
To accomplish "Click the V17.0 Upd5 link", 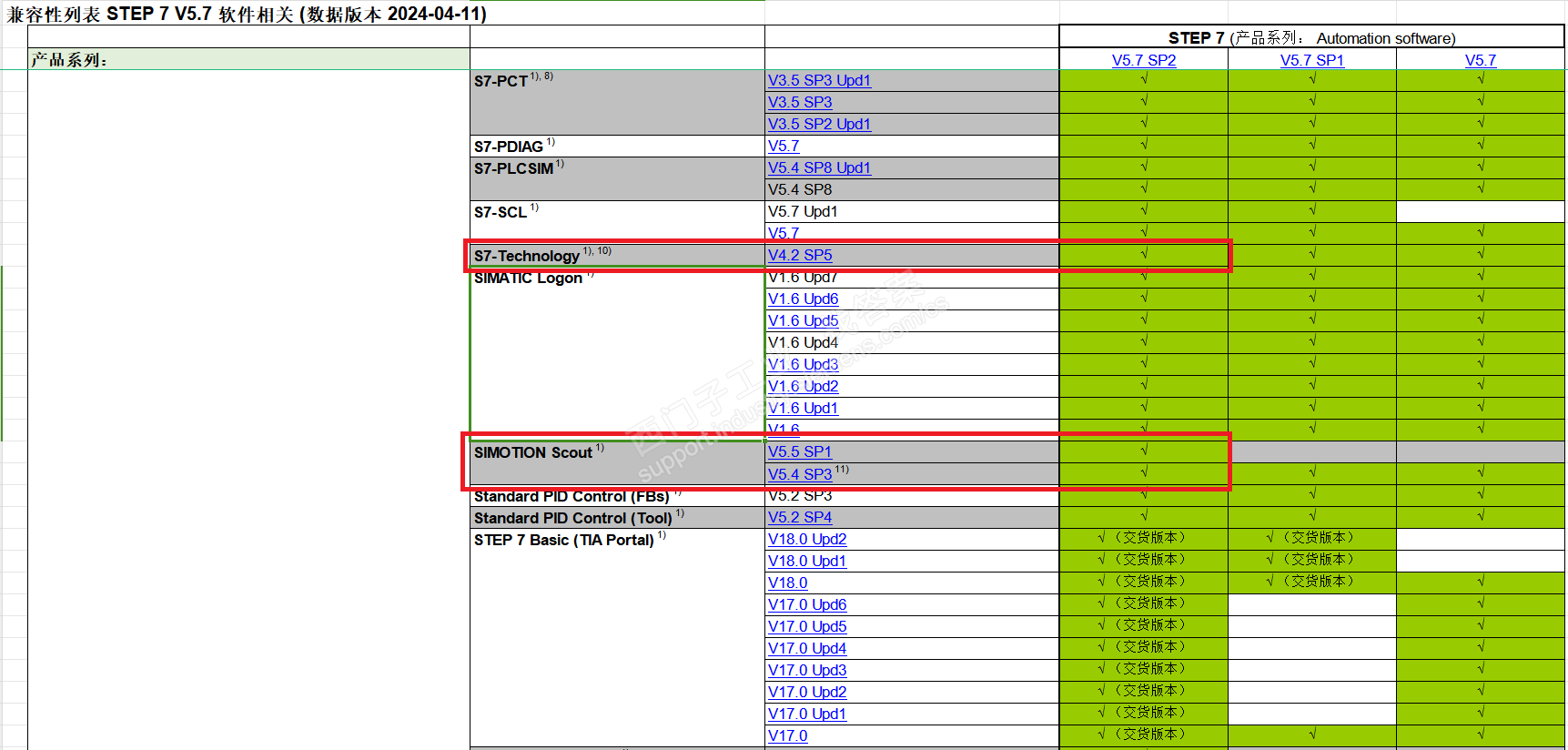I will [x=807, y=626].
